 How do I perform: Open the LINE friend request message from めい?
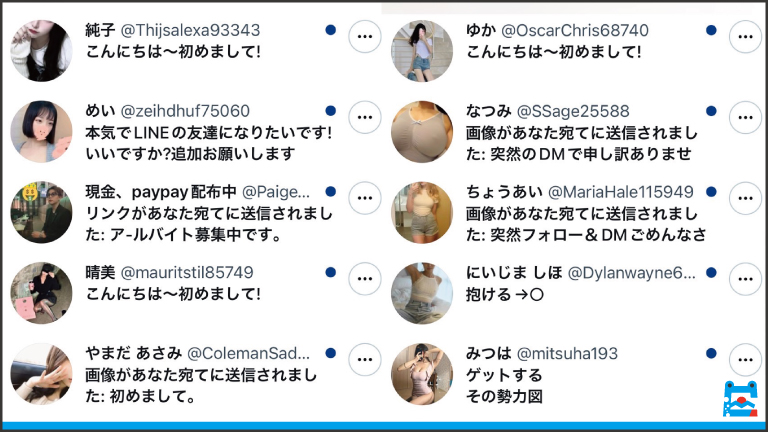point(208,143)
